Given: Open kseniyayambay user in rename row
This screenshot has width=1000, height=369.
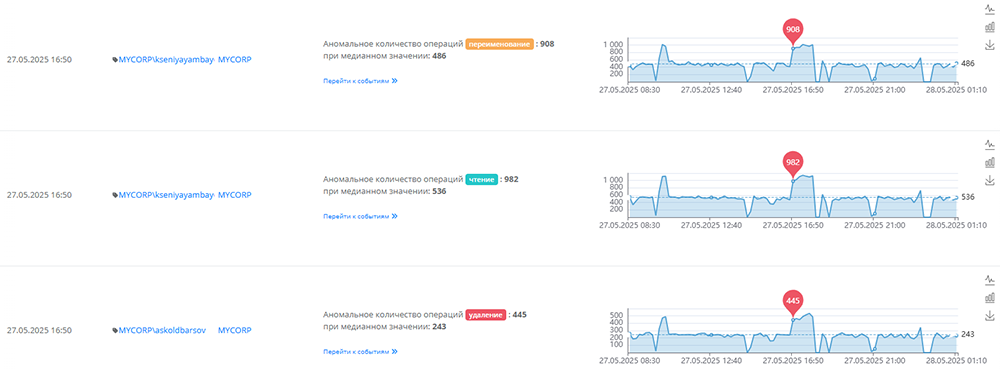Looking at the screenshot, I should (166, 59).
